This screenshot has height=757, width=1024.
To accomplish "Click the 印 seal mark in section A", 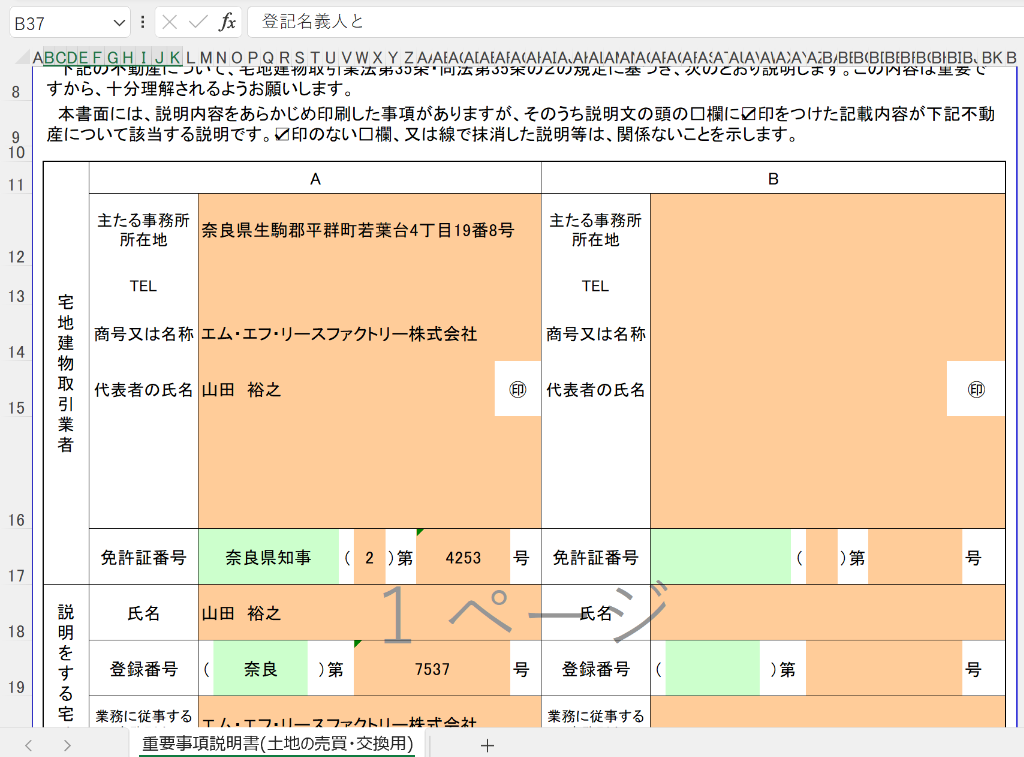I will [x=517, y=389].
